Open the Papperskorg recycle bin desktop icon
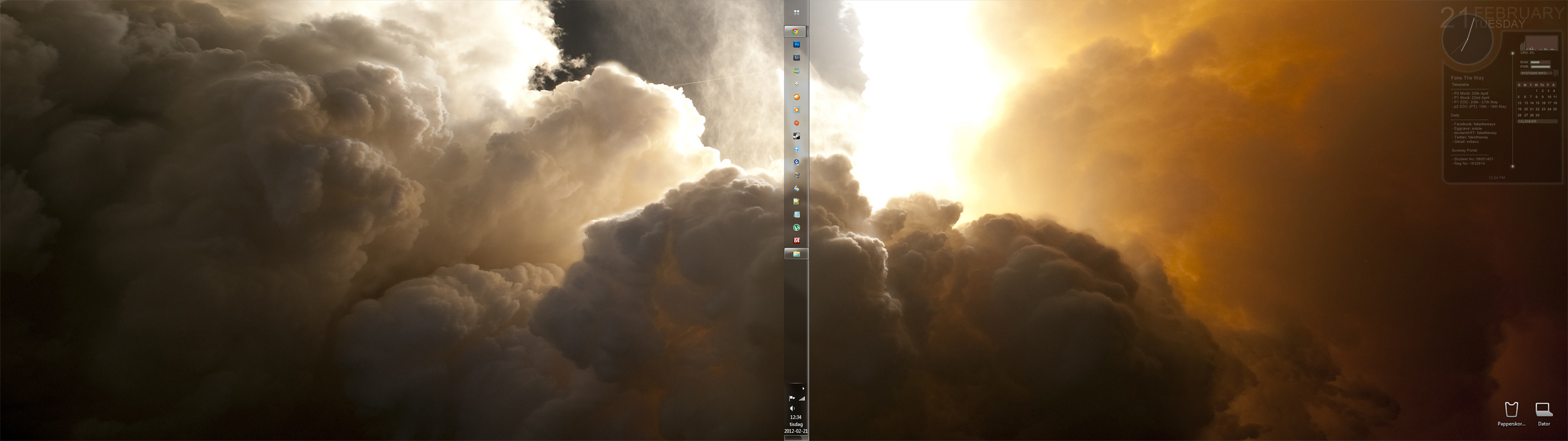This screenshot has width=1568, height=441. pyautogui.click(x=1511, y=413)
